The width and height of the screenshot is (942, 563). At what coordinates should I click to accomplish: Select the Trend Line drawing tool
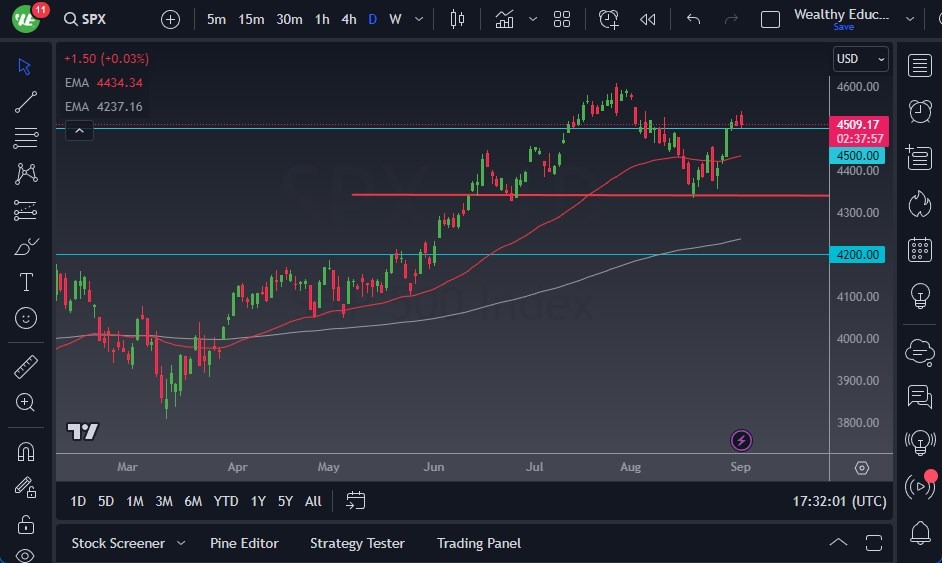26,102
